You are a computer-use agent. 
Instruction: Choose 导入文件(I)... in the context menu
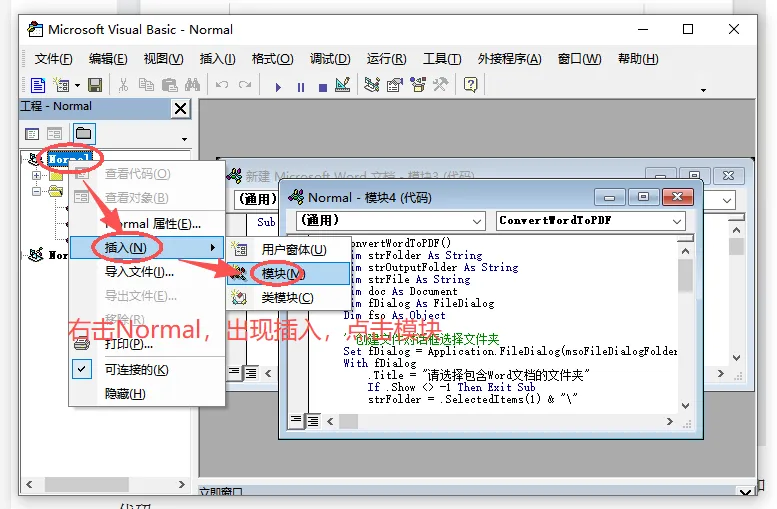(x=147, y=272)
